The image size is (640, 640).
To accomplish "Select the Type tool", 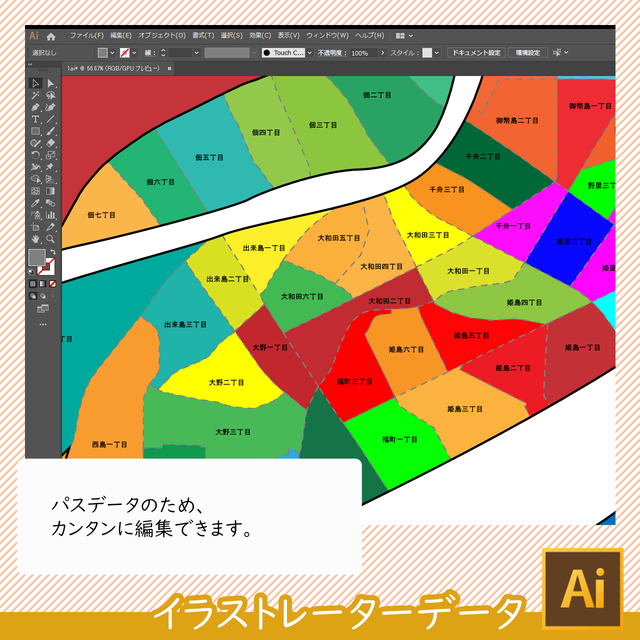I will click(36, 119).
